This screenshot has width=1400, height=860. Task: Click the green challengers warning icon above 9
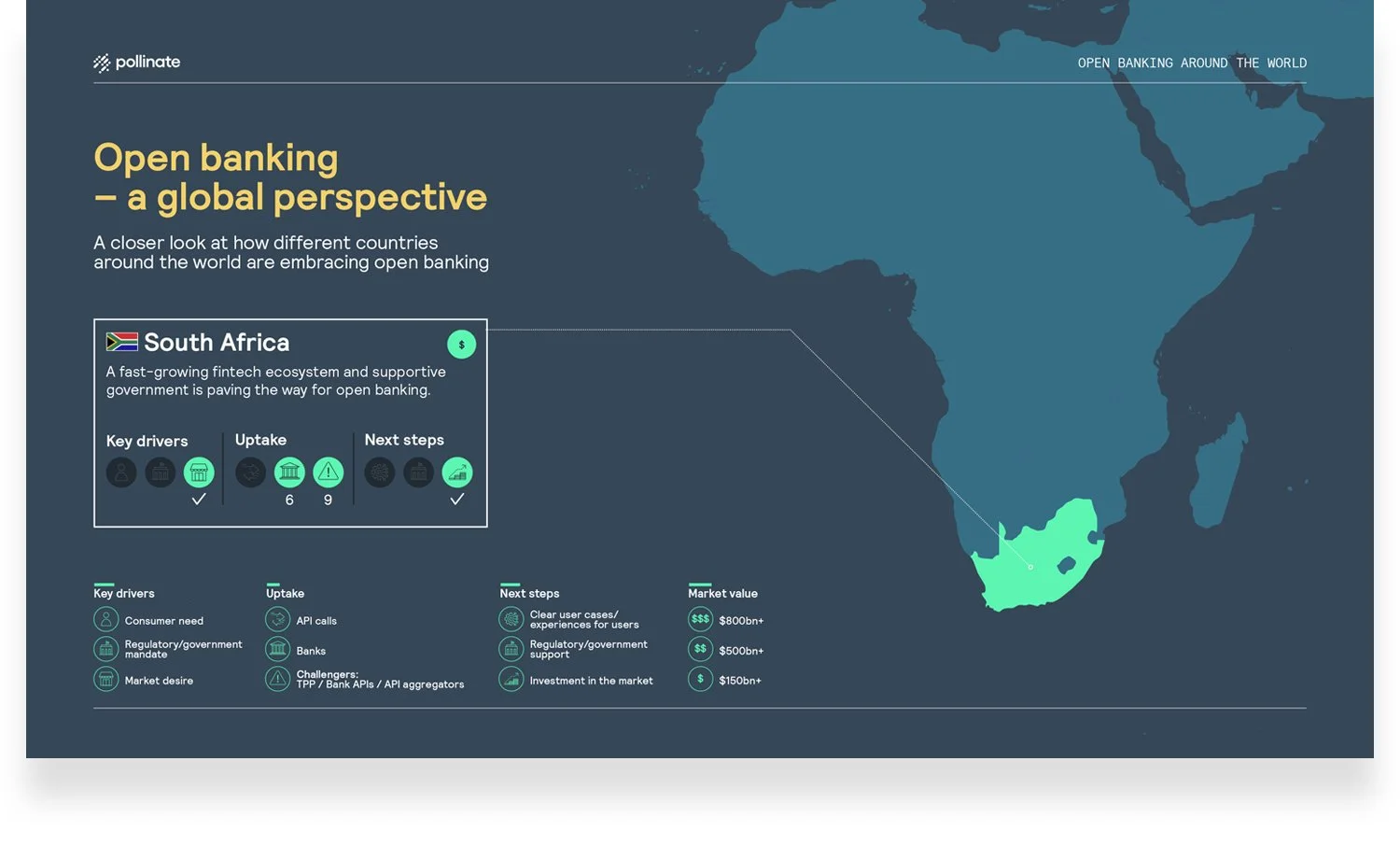tap(328, 472)
